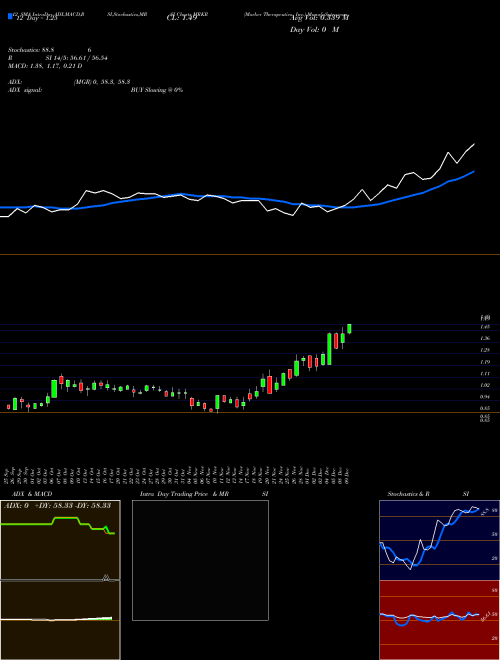Click the '(MGR) 0, 58.3, 58.3' ADX values
The height and width of the screenshot is (660, 500).
[102, 82]
